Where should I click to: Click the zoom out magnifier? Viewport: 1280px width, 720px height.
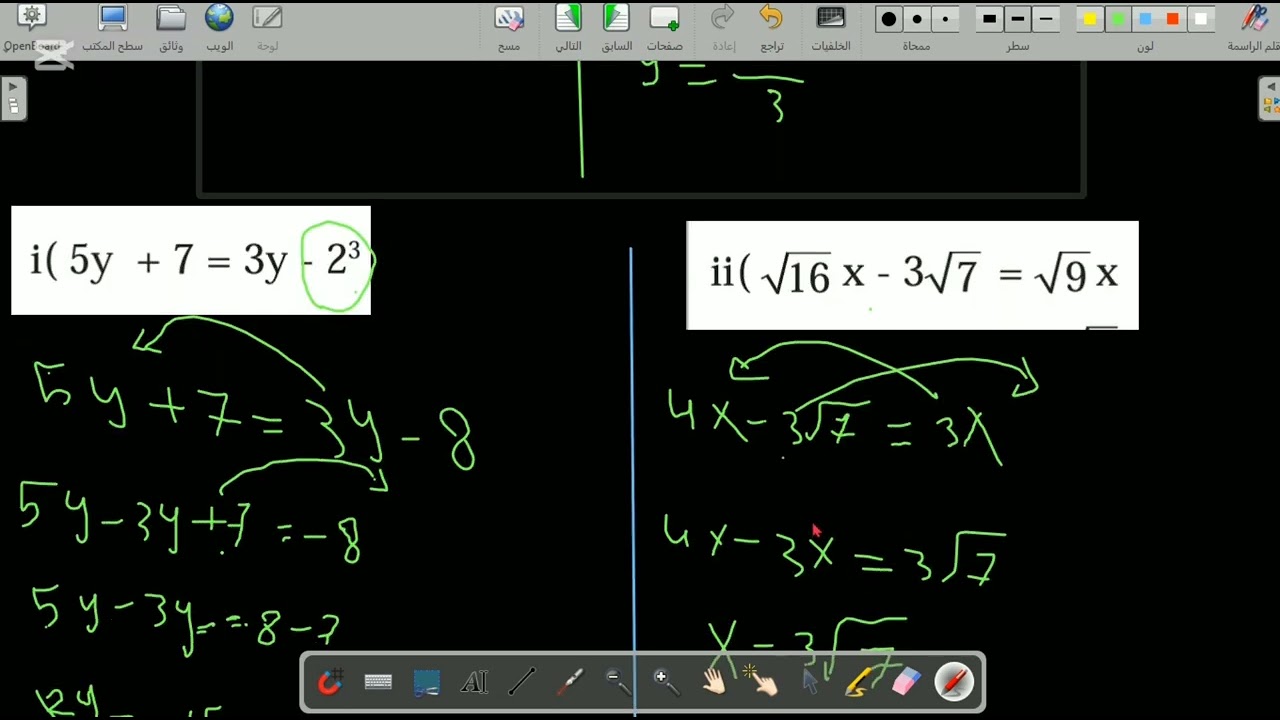[618, 682]
